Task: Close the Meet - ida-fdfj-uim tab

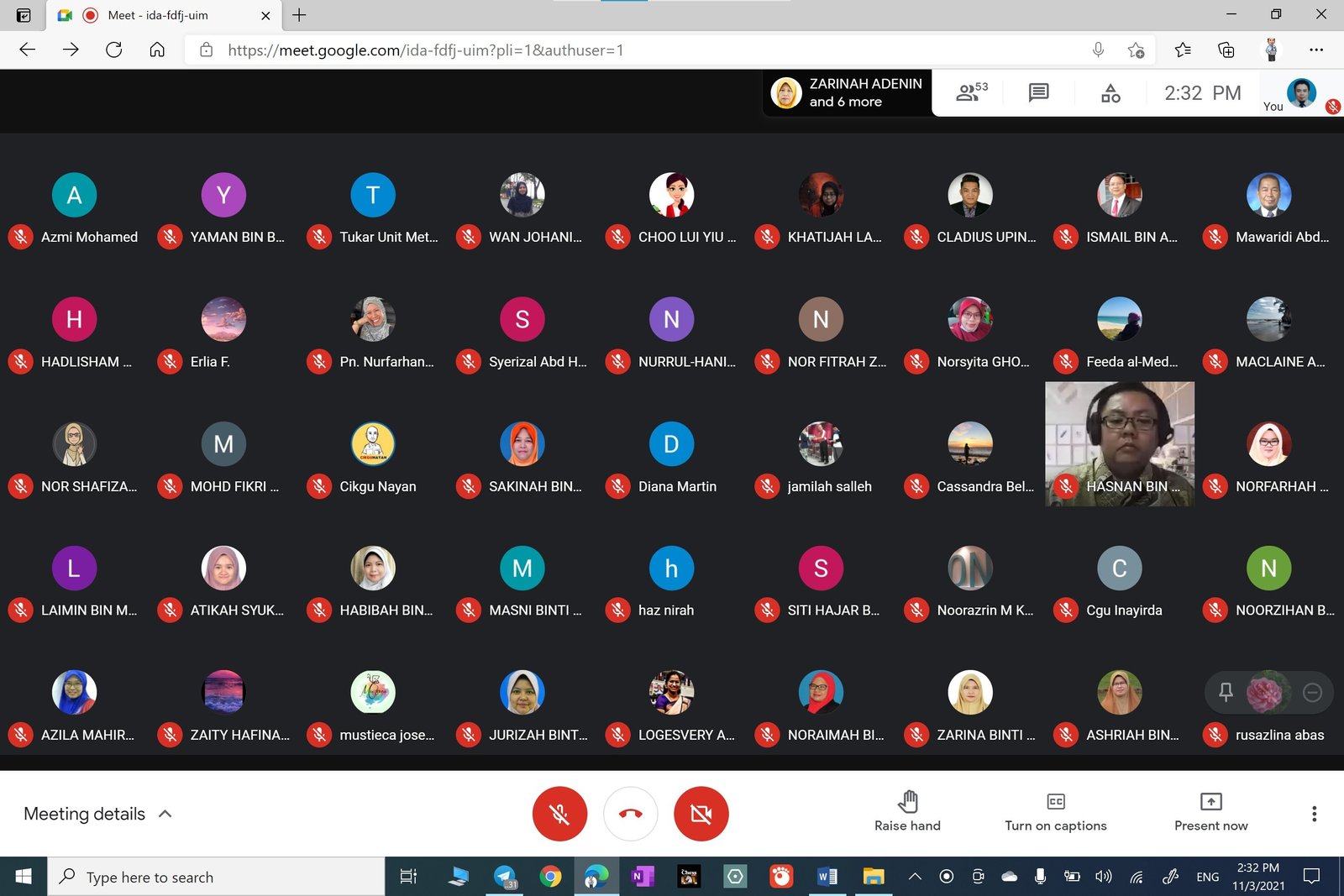Action: [265, 15]
